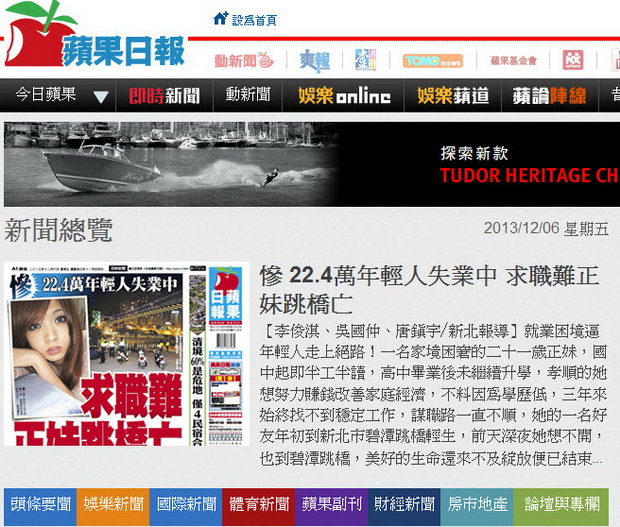Open the 壹週刊 magazine logo icon

(365, 60)
